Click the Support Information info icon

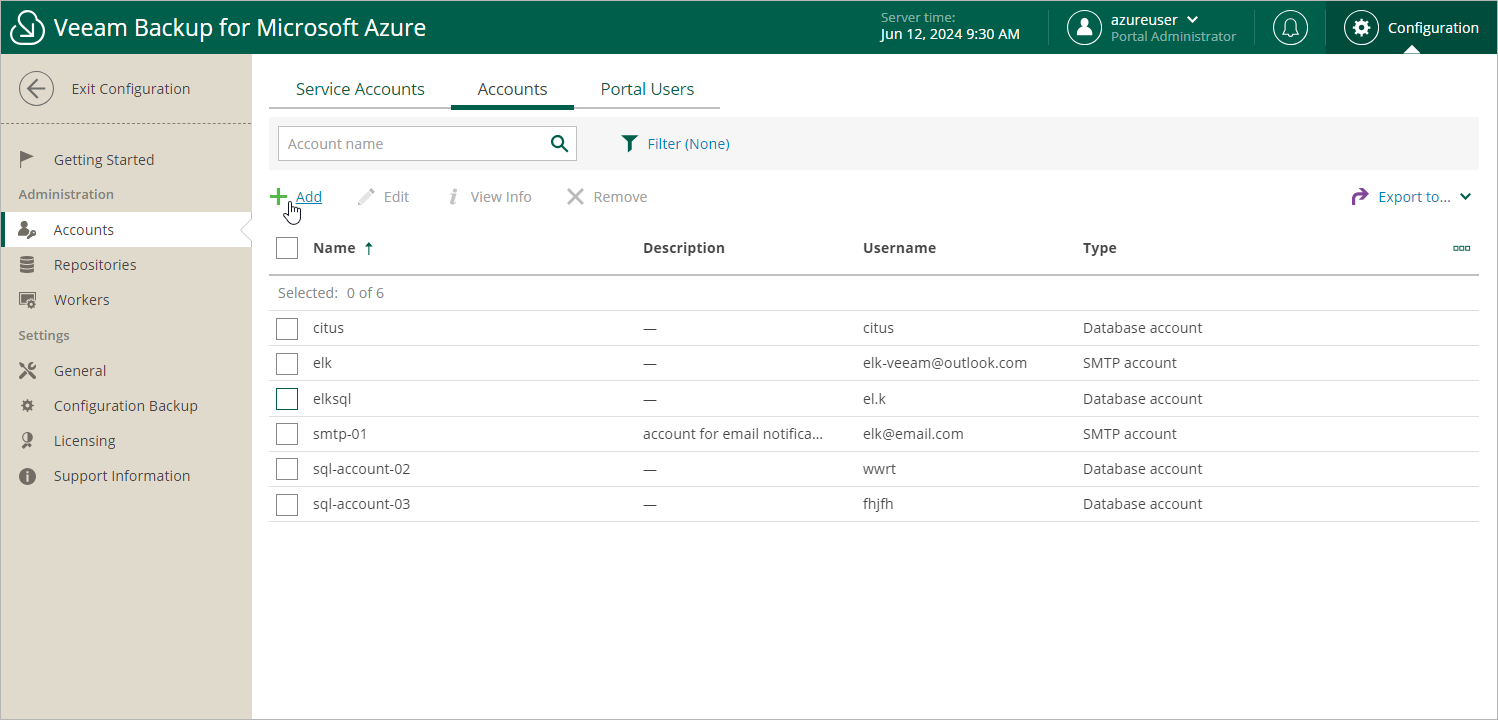[x=28, y=476]
